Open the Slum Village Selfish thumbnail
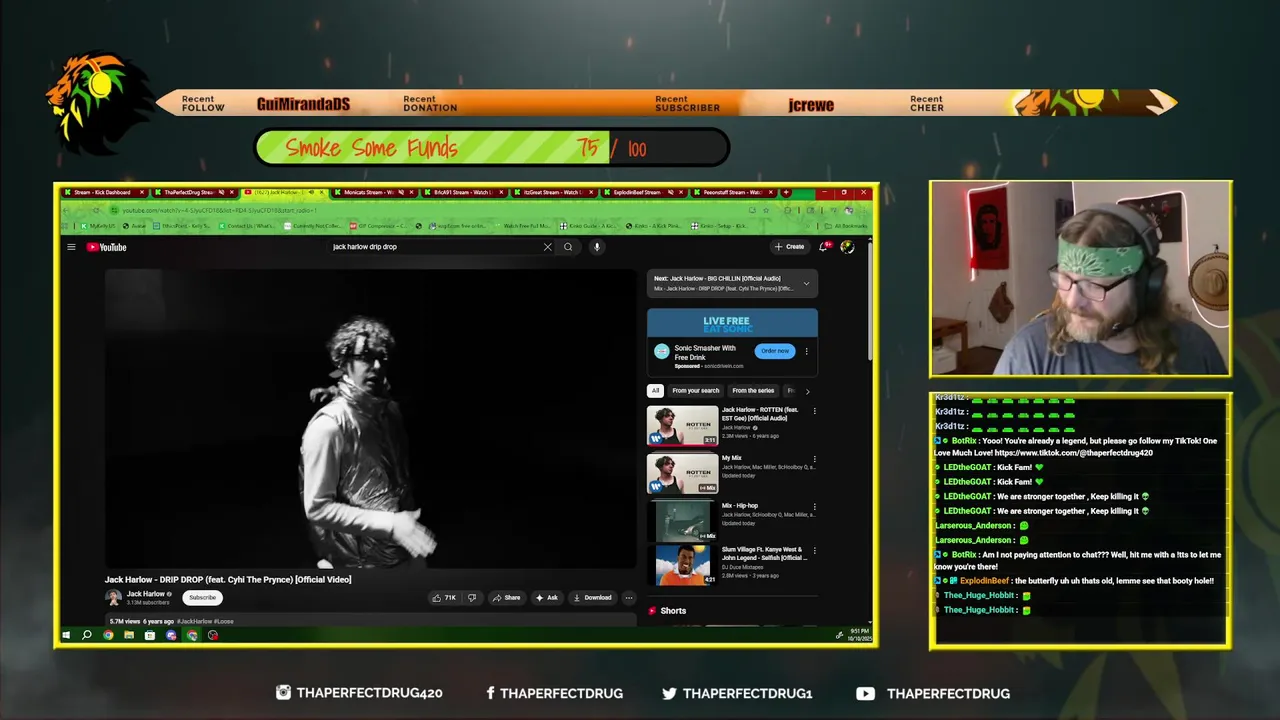 [682, 565]
